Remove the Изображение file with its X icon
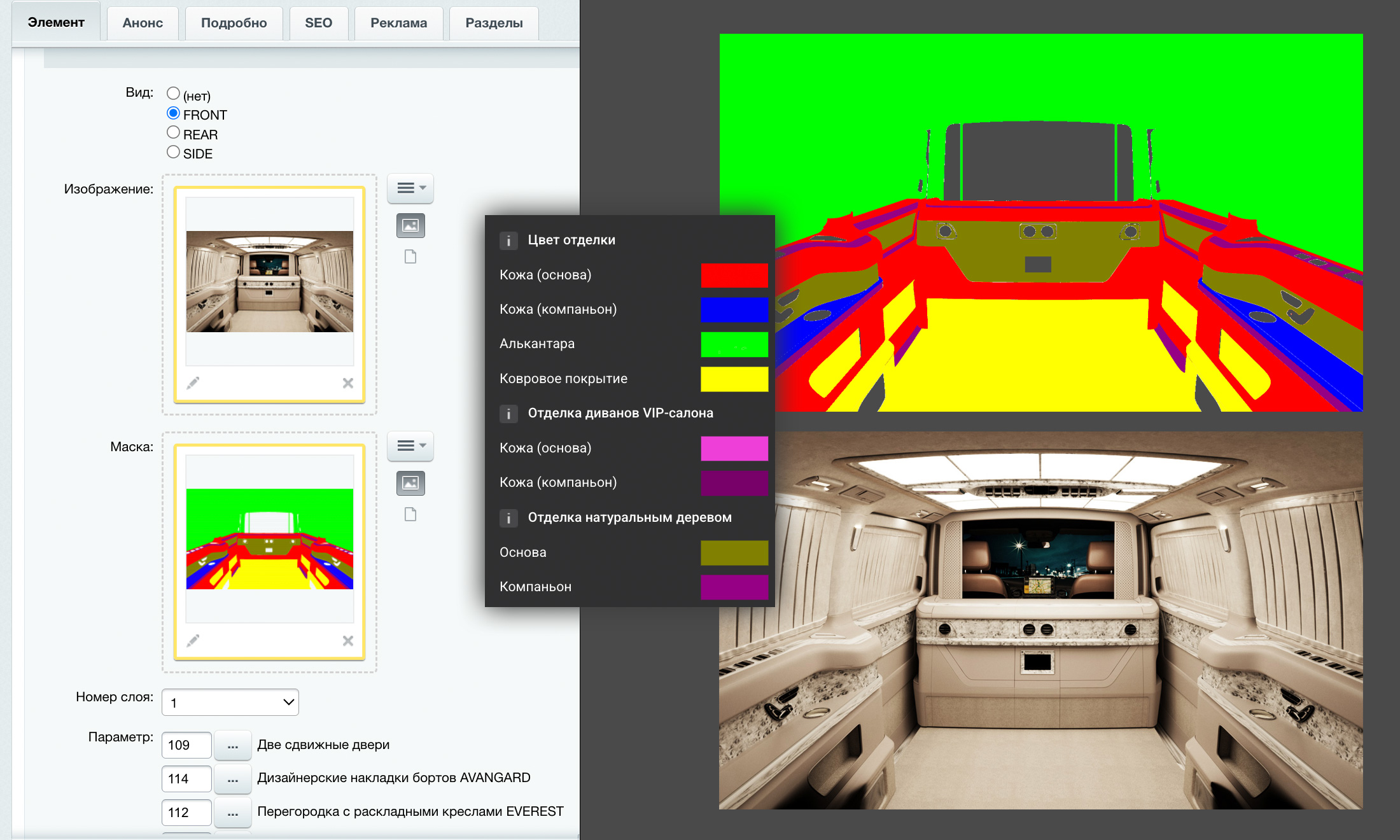 (x=347, y=383)
